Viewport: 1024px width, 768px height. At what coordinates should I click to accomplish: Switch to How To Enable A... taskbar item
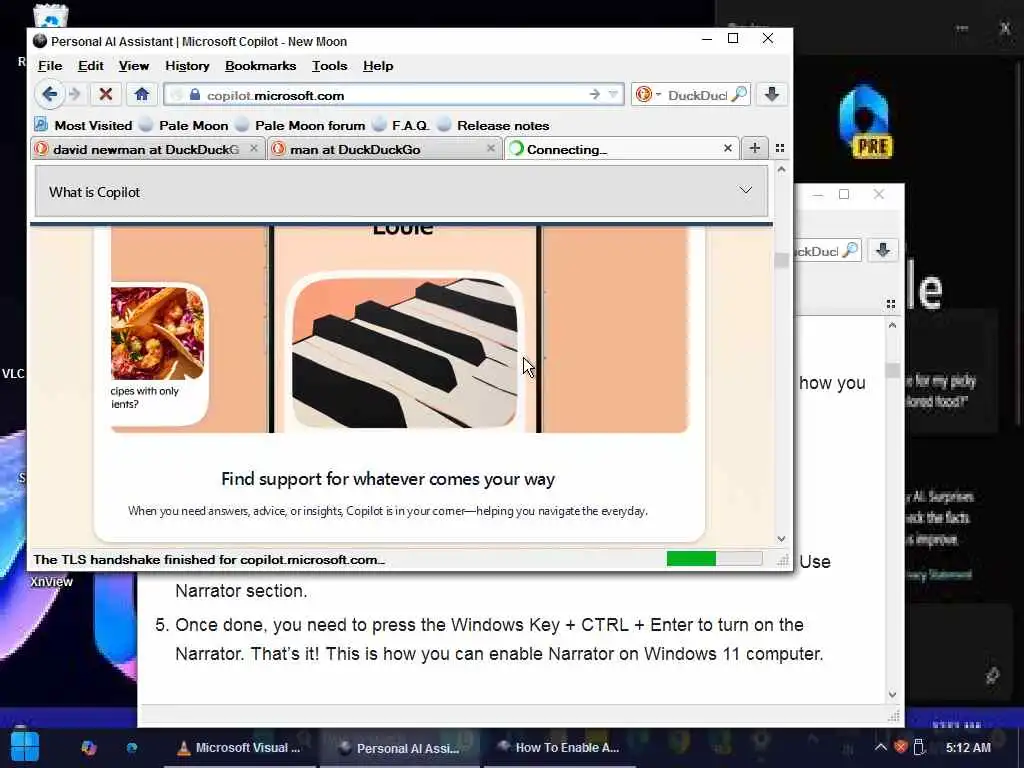pos(558,748)
